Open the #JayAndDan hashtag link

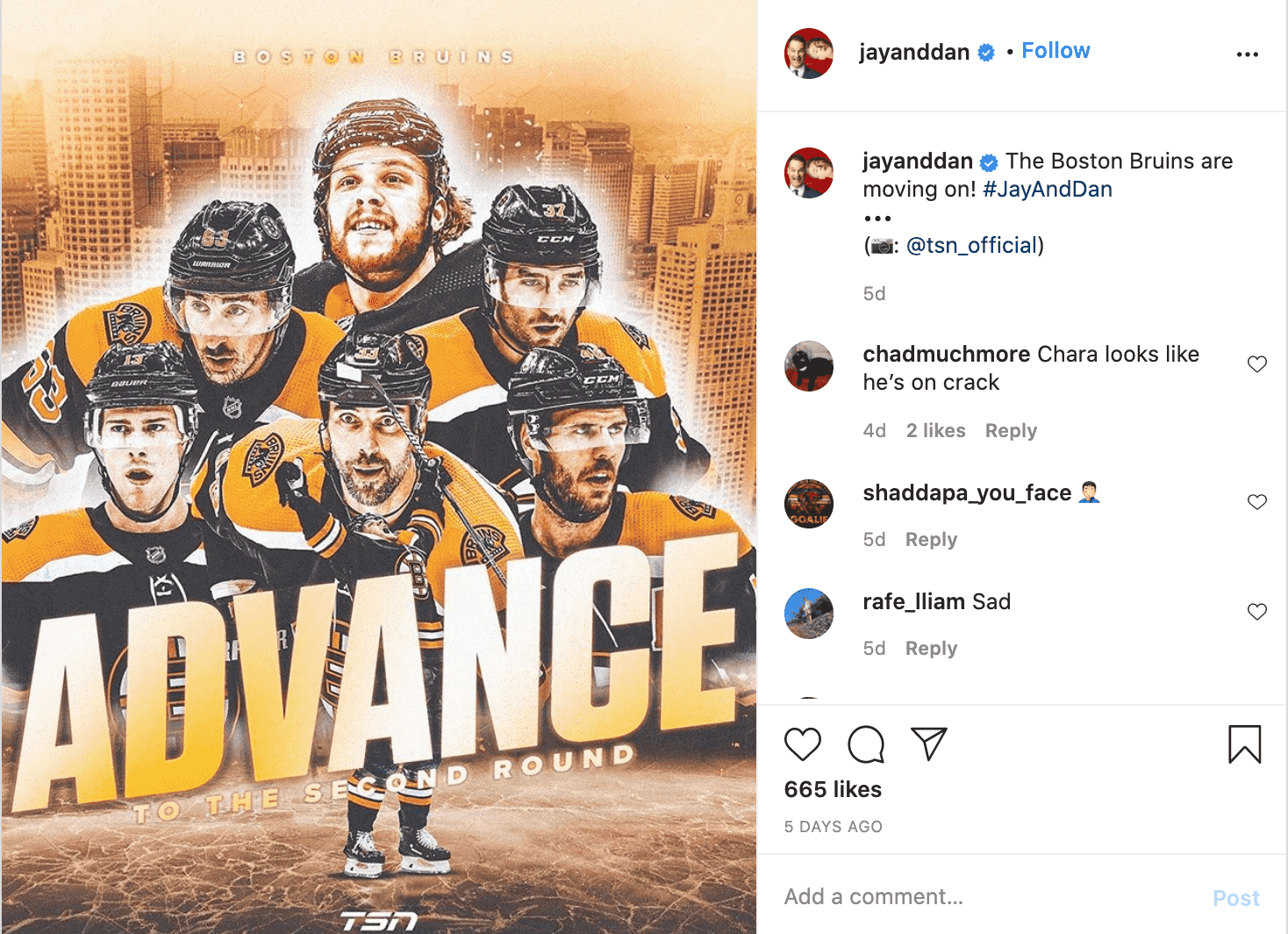click(x=1048, y=190)
